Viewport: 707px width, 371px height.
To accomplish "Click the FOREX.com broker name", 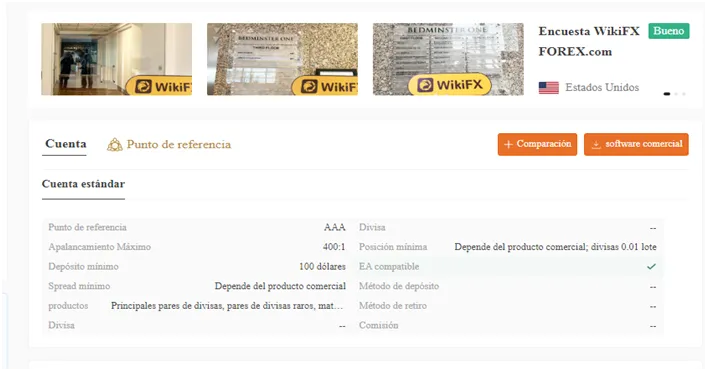I will (575, 52).
